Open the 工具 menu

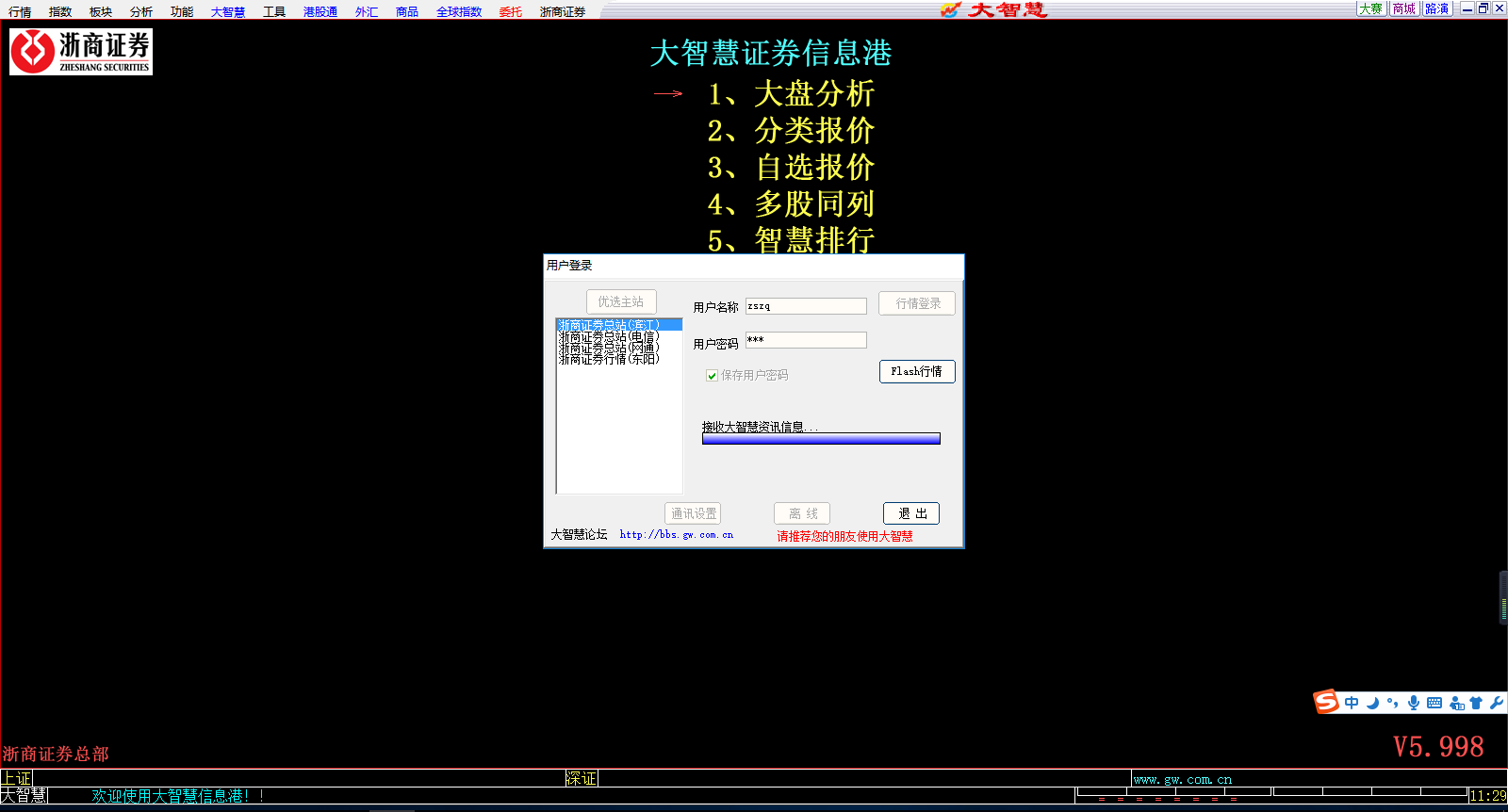tap(274, 11)
